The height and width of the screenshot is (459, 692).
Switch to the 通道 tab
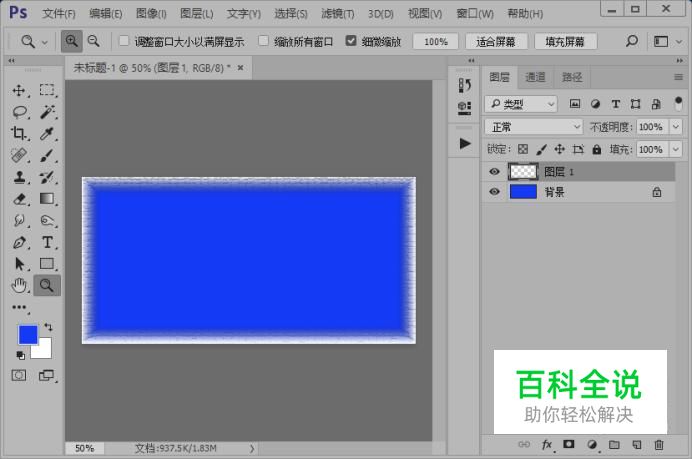535,78
